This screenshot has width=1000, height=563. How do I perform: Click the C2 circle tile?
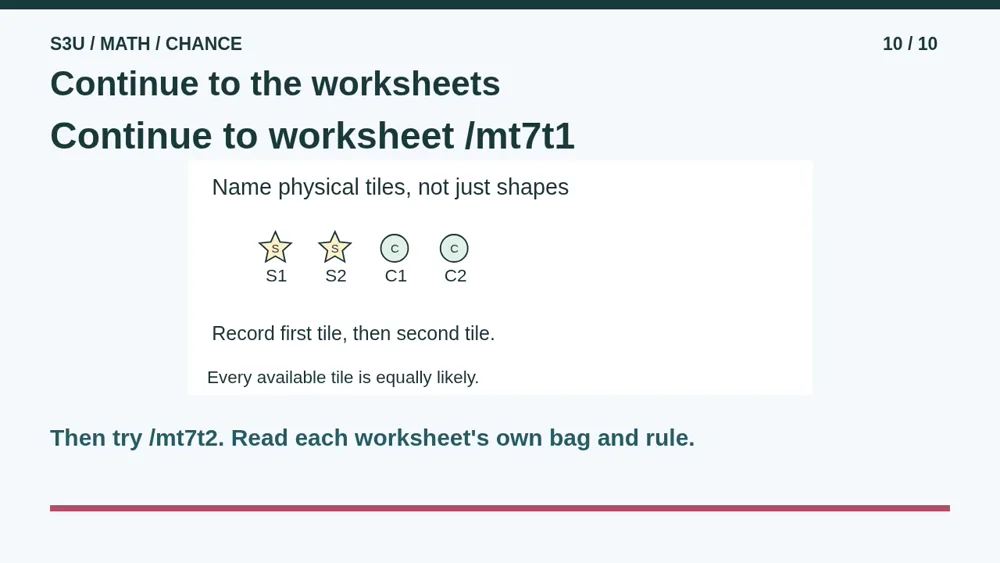[454, 248]
